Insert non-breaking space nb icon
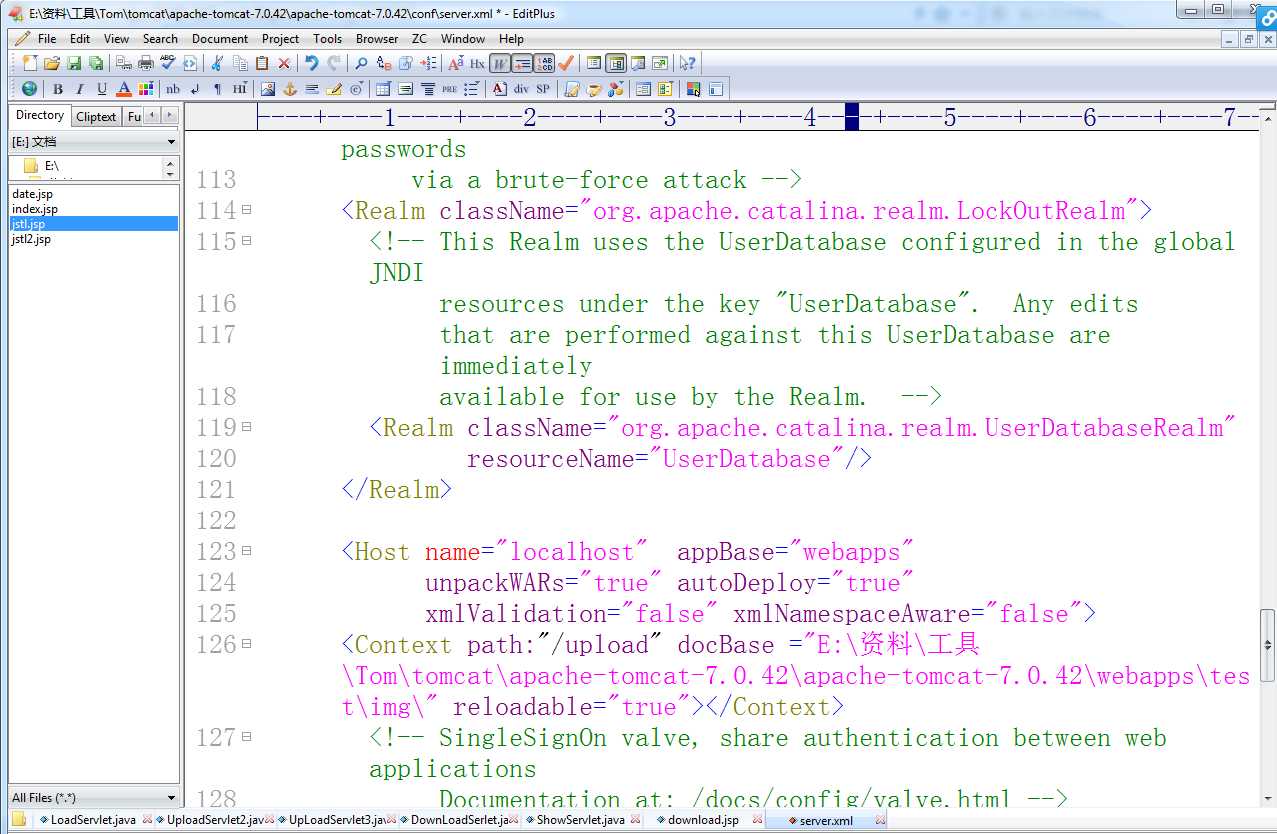This screenshot has width=1277, height=834. pyautogui.click(x=173, y=89)
